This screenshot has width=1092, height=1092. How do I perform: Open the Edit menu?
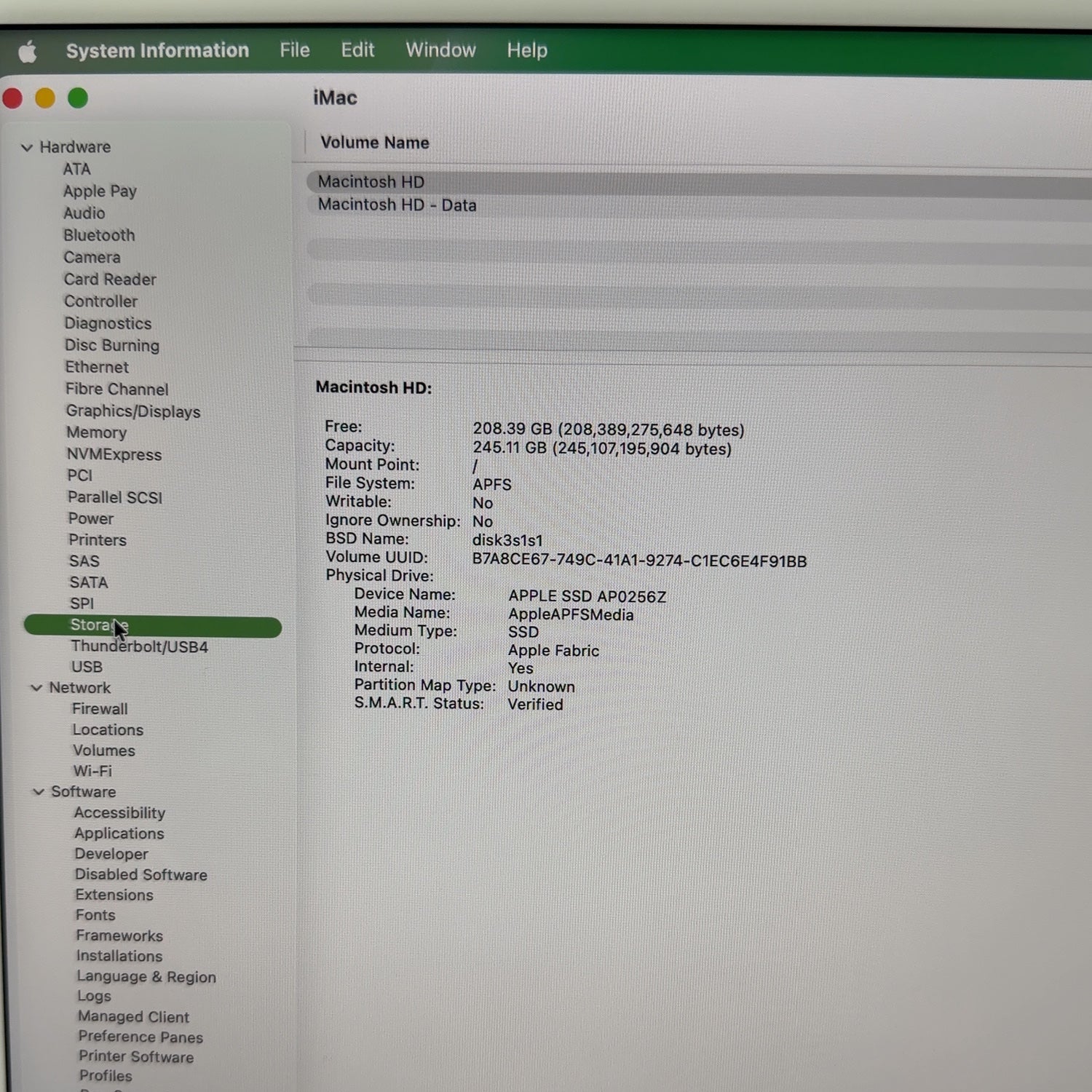tap(357, 50)
